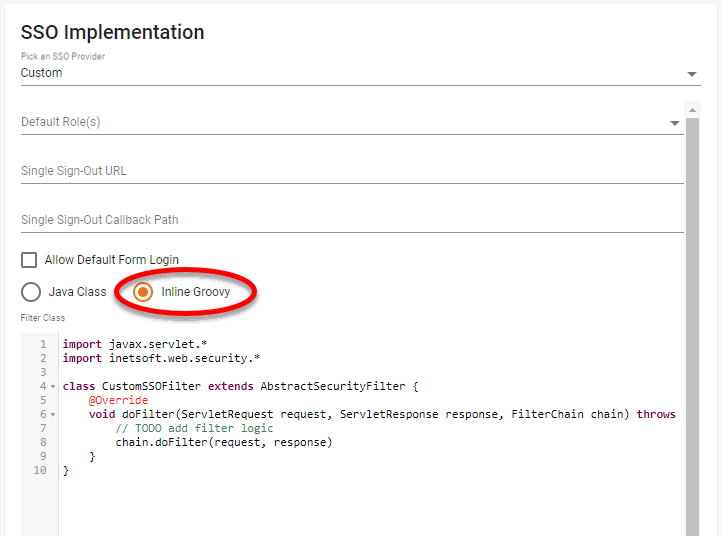This screenshot has height=536, width=721.
Task: Click line number 3 in the gutter
Action: pyautogui.click(x=43, y=372)
